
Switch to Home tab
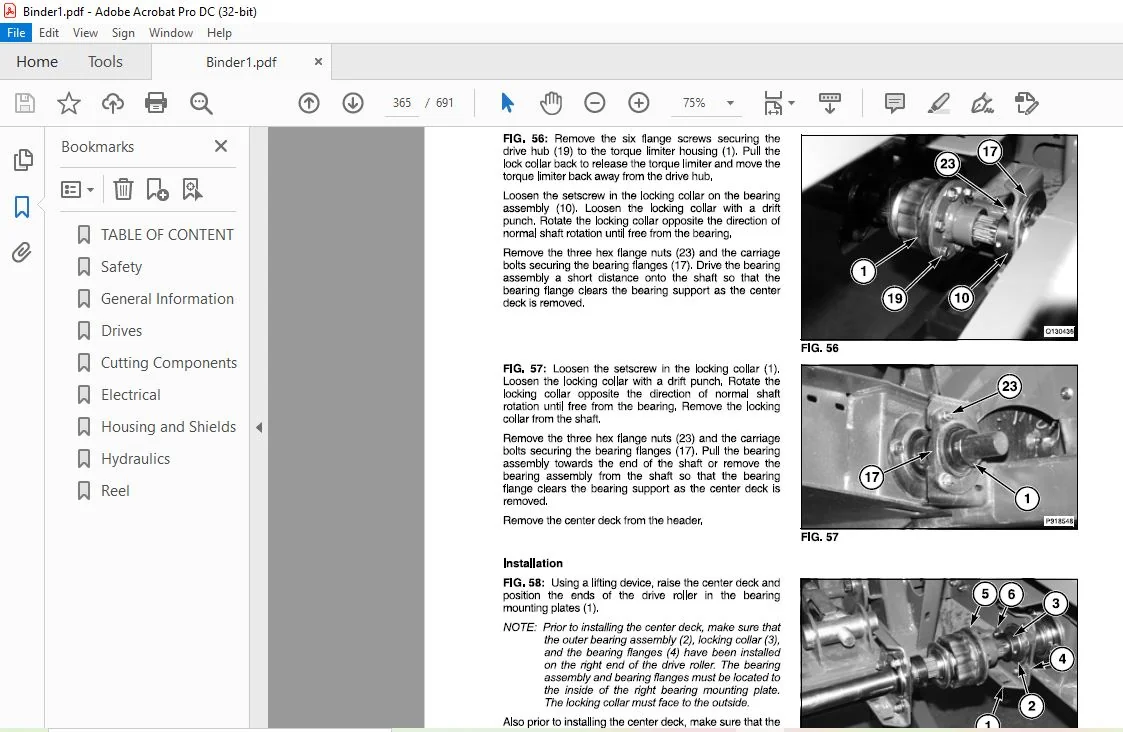pos(37,62)
